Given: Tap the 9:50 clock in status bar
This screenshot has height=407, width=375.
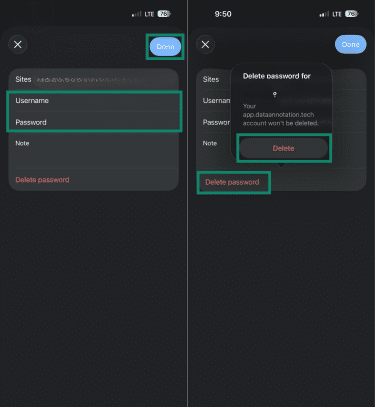Looking at the screenshot, I should pyautogui.click(x=223, y=14).
